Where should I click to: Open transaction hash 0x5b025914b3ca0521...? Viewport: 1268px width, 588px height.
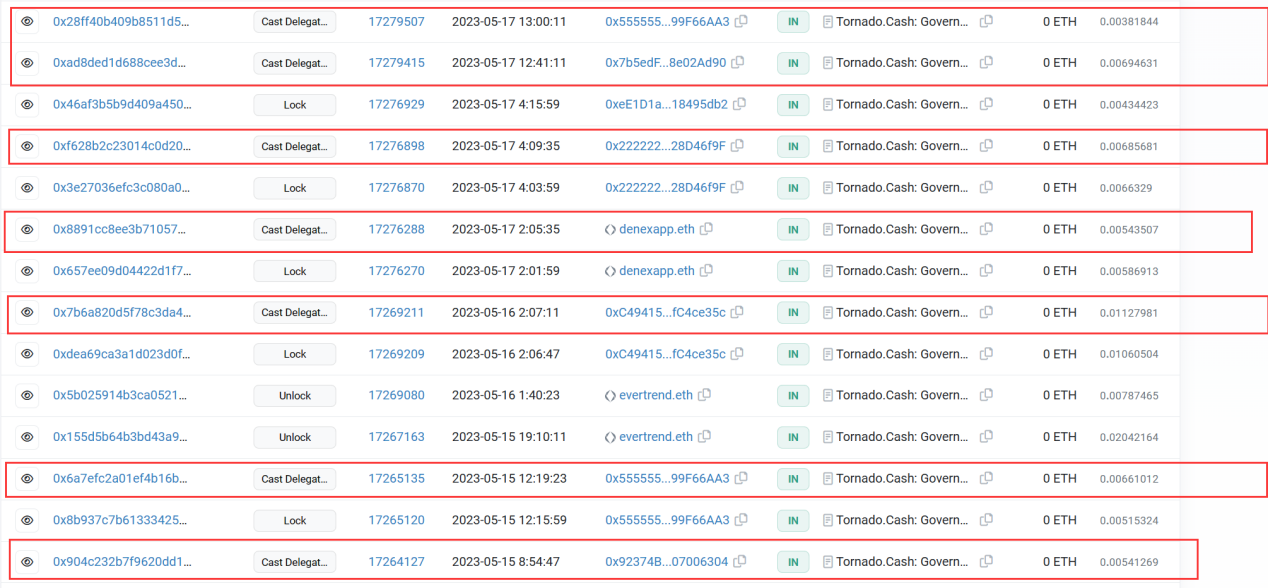pyautogui.click(x=119, y=396)
